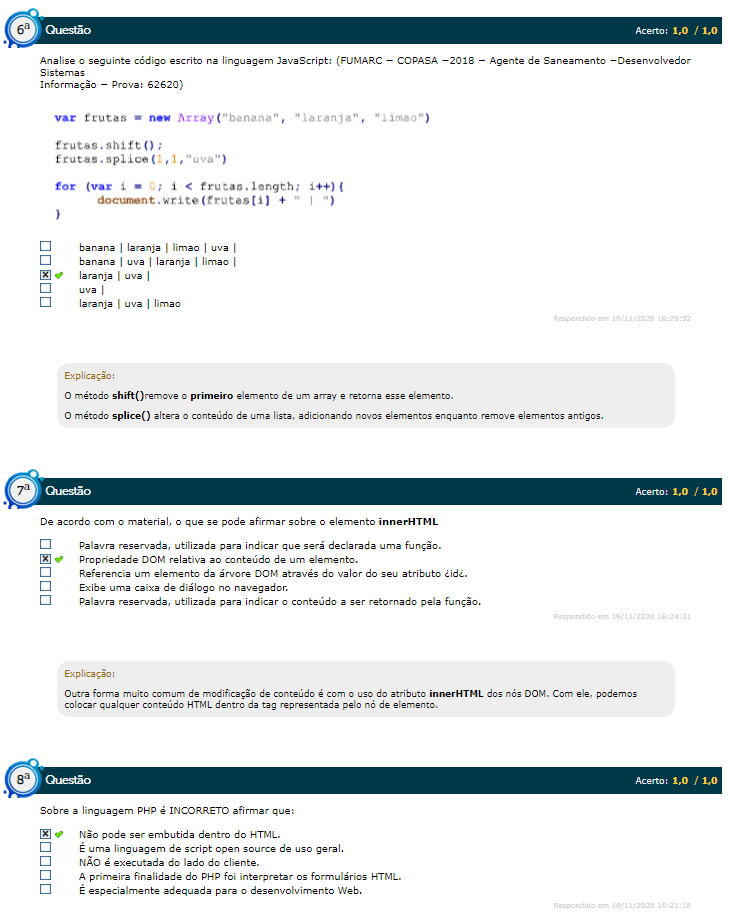The image size is (731, 922).
Task: Click green checkmark beside 'Propriedade DOM relativa' answer
Action: [x=59, y=560]
